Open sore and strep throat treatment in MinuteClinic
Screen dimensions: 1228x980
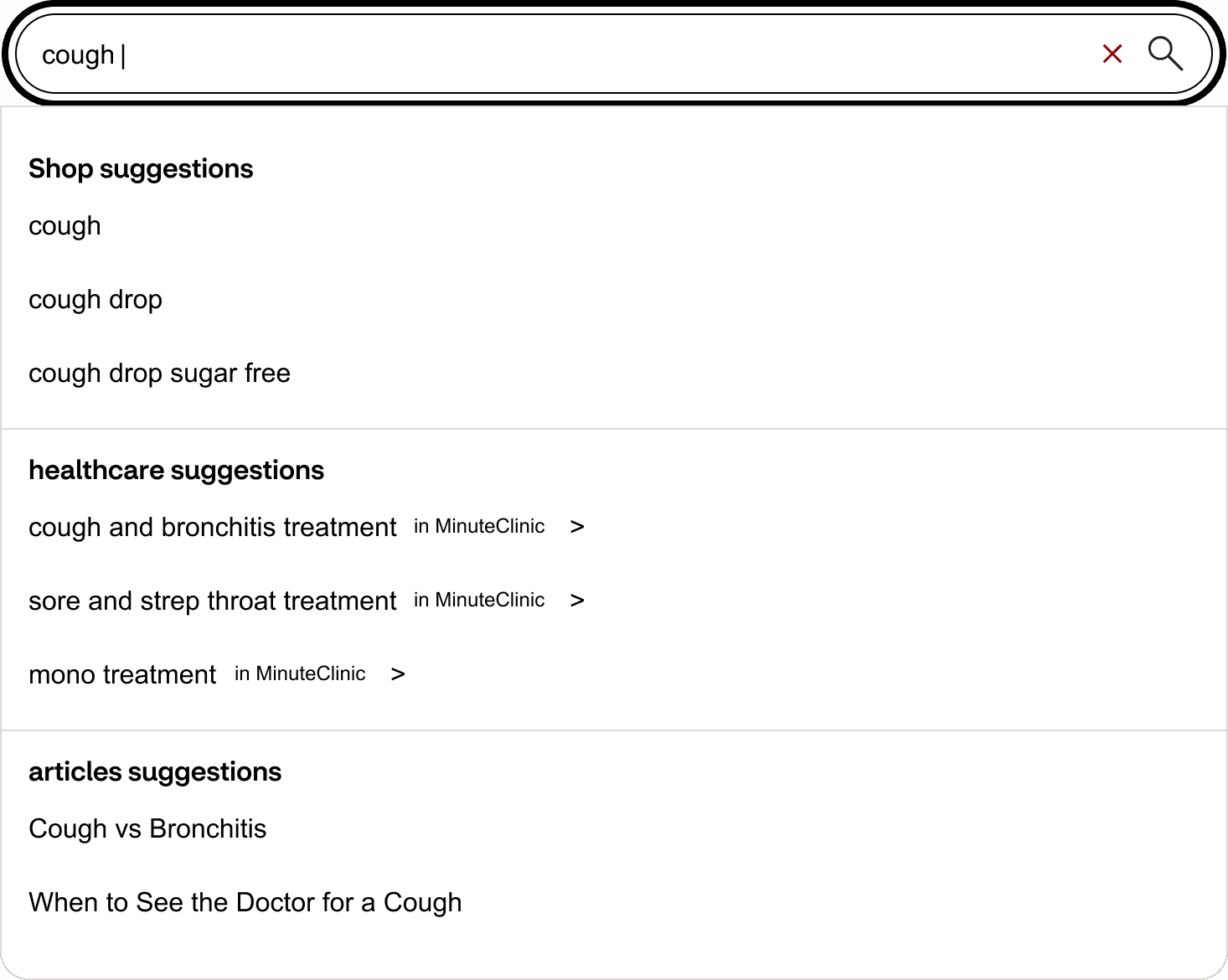pyautogui.click(x=212, y=601)
